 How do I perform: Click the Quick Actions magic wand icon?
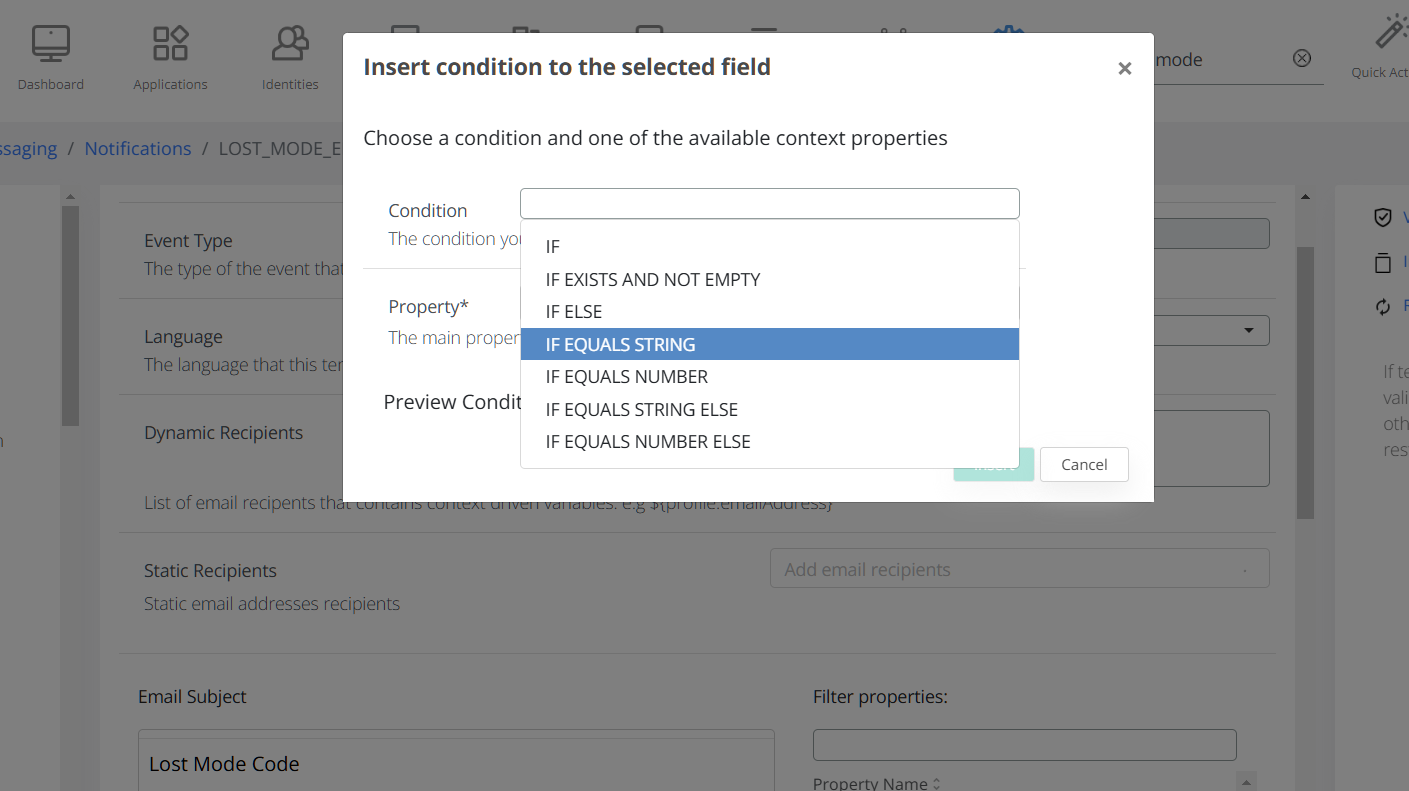[1390, 33]
